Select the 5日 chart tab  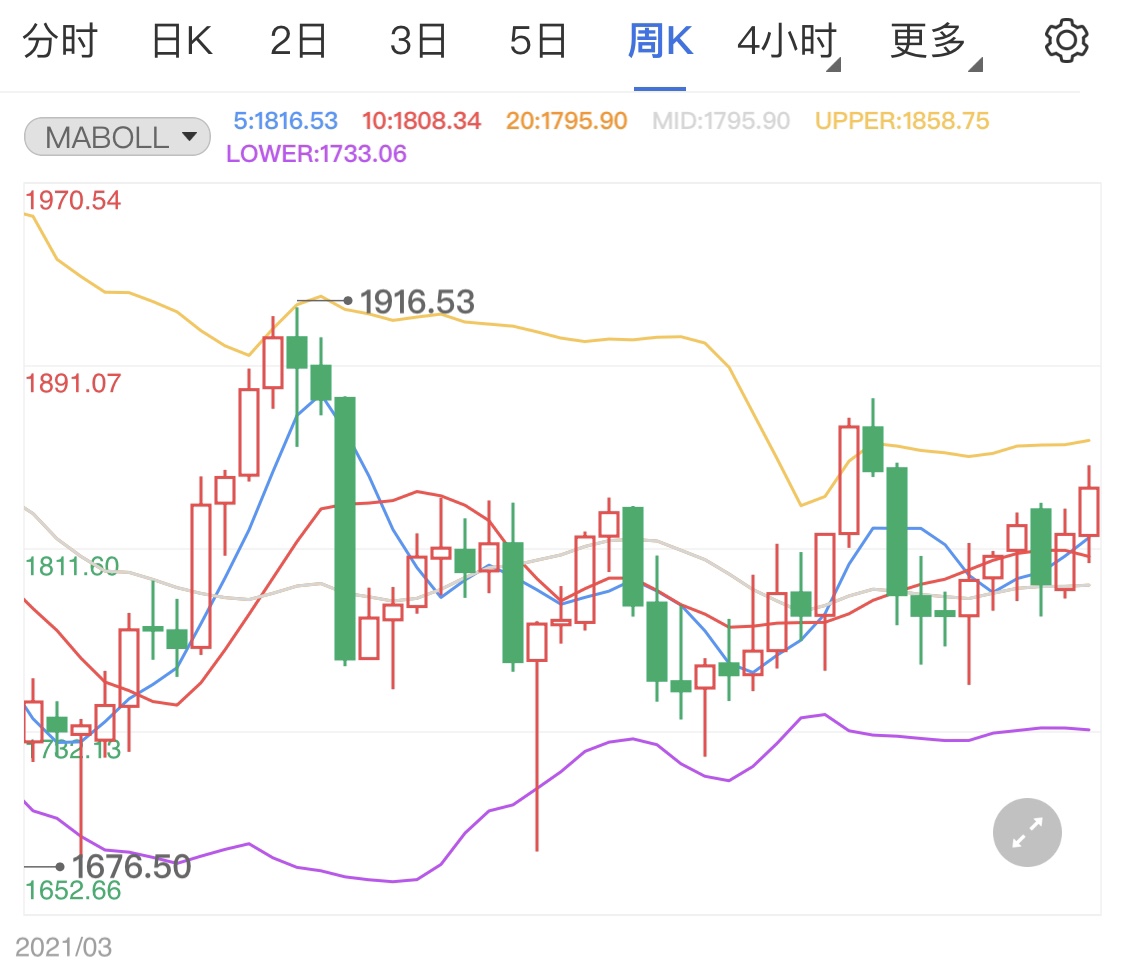click(x=538, y=41)
